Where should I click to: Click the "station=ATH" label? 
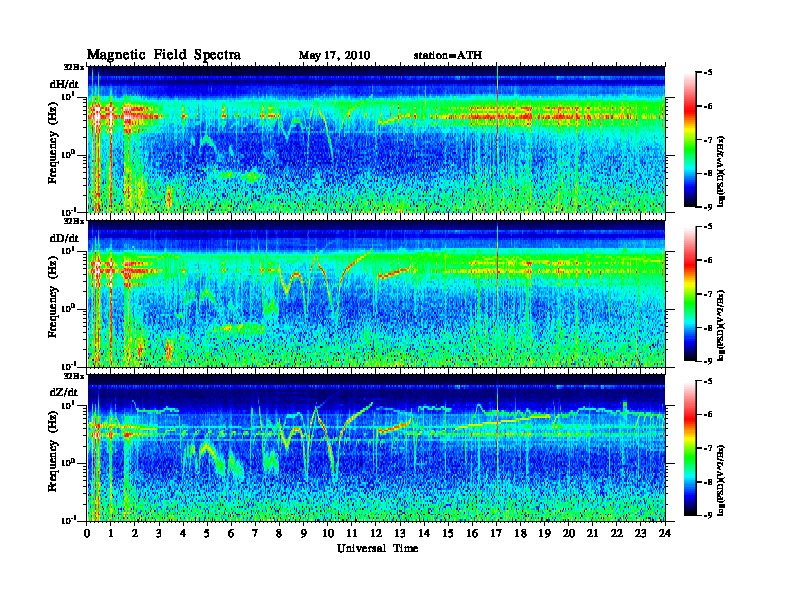(448, 56)
